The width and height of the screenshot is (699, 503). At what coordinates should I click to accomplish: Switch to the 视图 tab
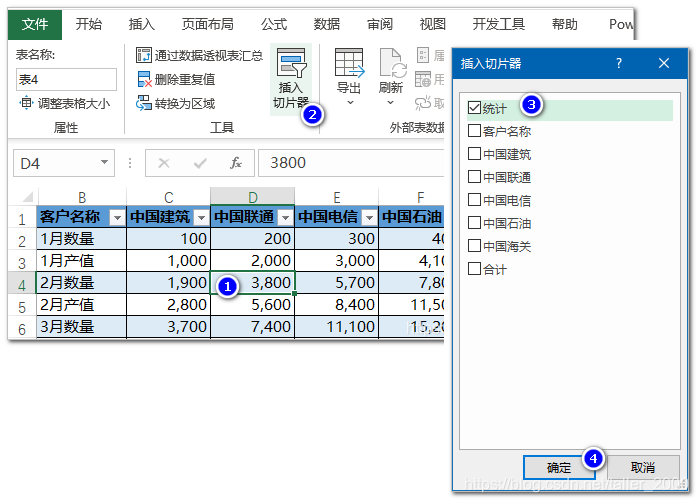[x=433, y=24]
